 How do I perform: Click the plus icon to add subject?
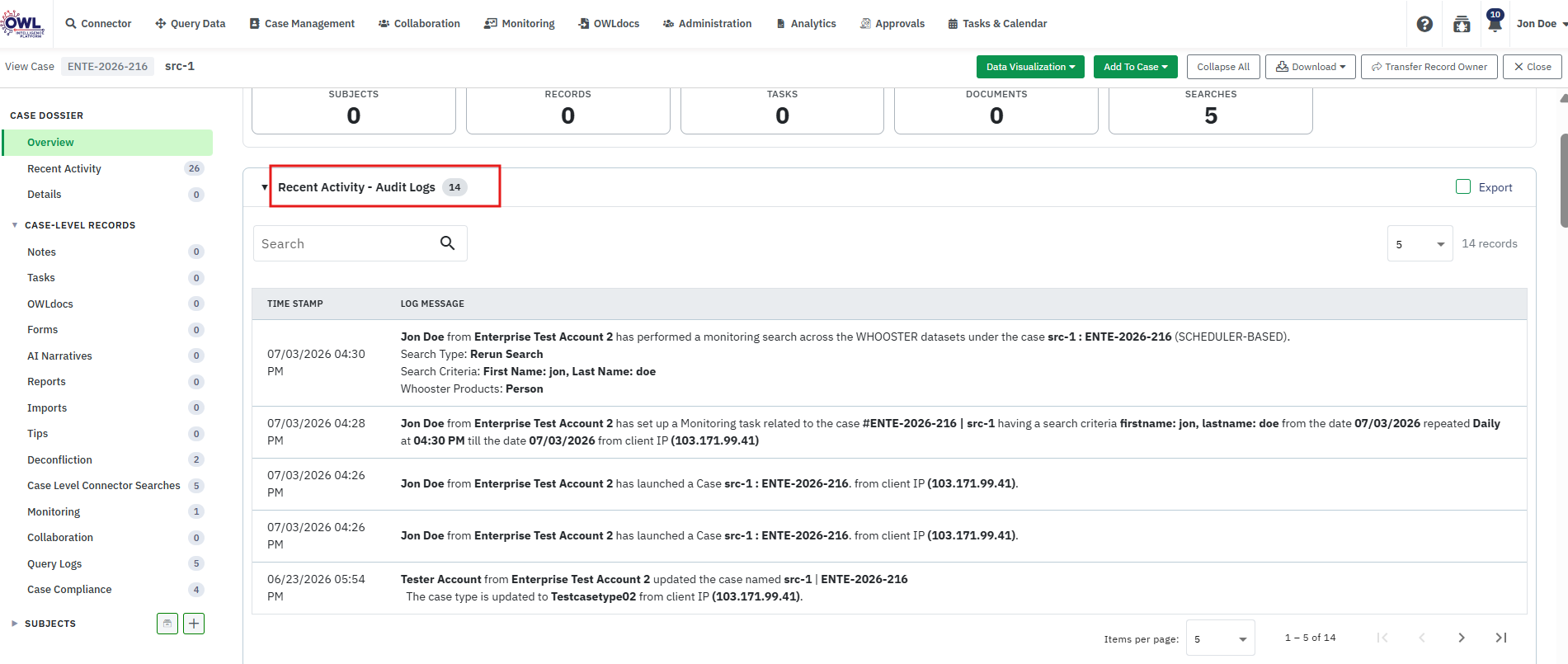(x=194, y=624)
